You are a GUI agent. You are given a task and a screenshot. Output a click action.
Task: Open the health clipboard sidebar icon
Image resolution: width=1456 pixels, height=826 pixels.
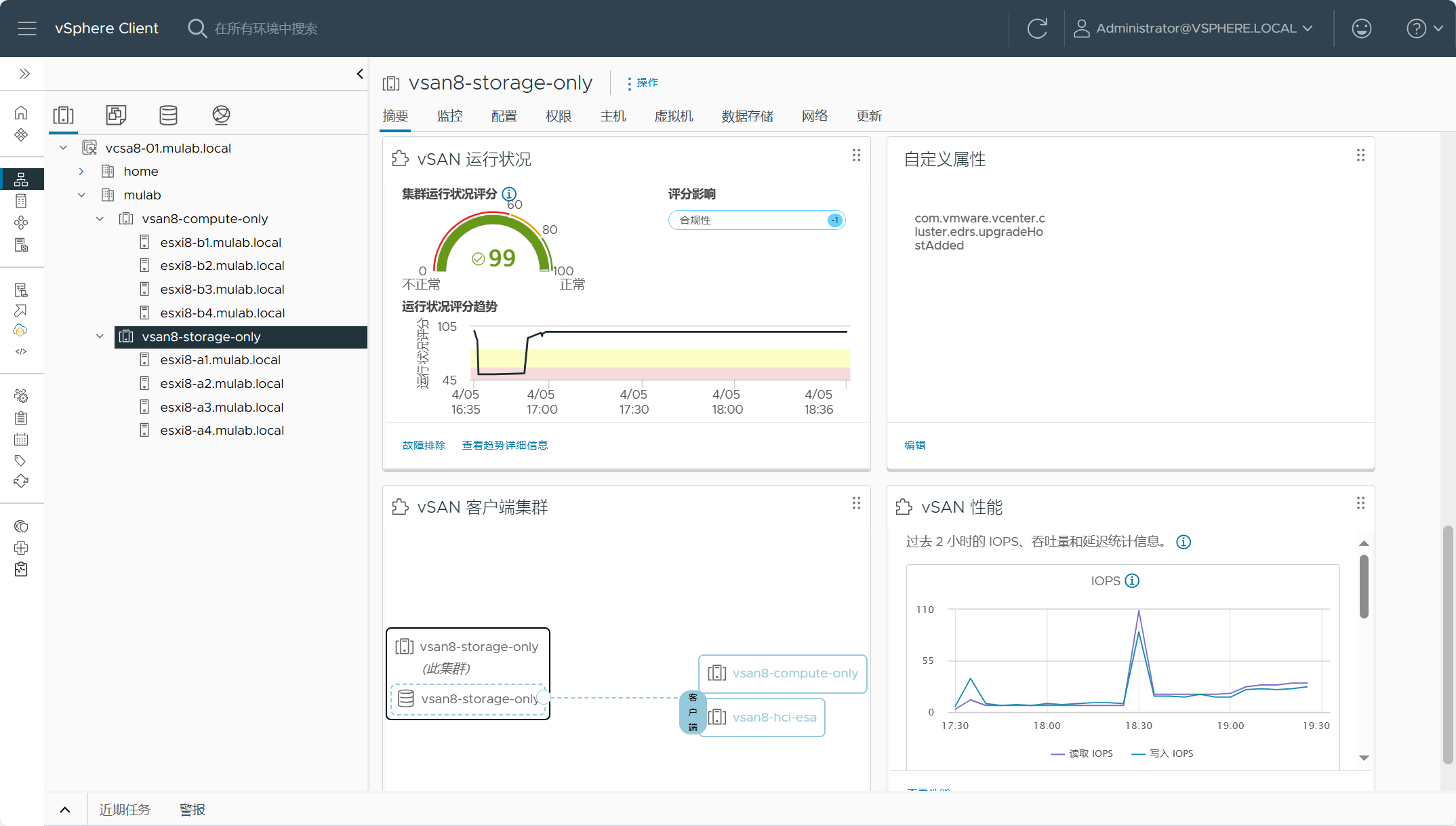pyautogui.click(x=21, y=569)
